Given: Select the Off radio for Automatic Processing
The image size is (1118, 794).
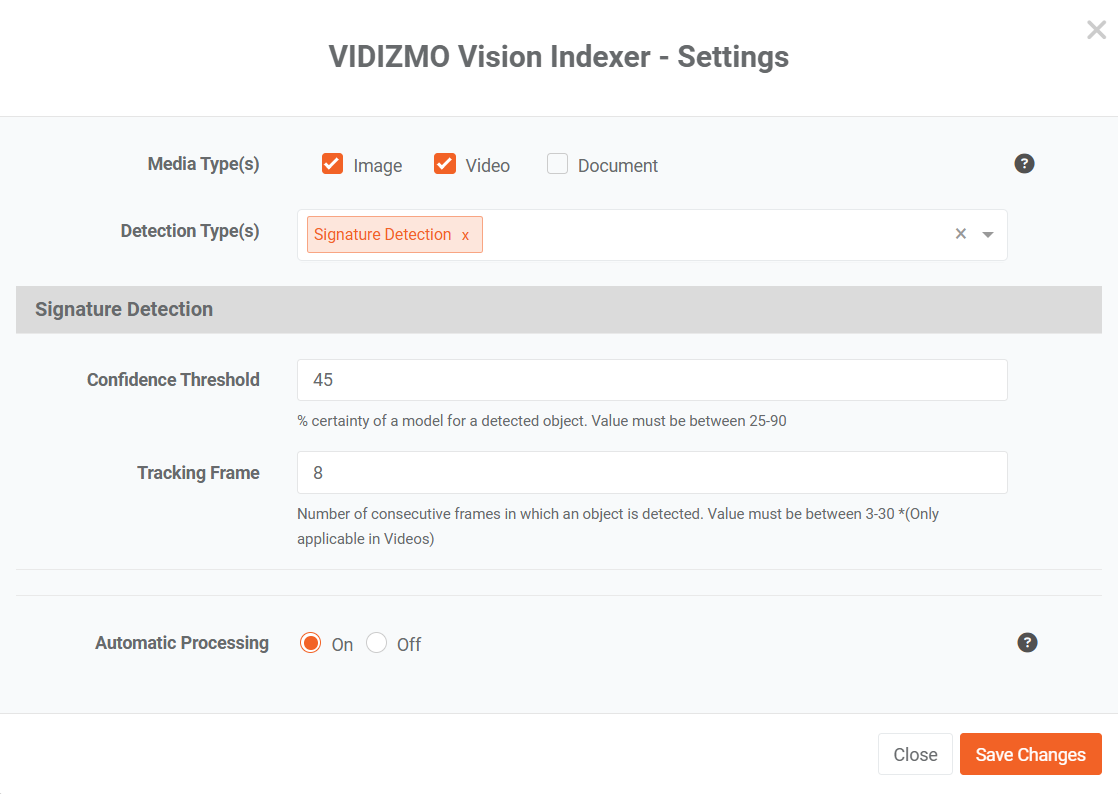Looking at the screenshot, I should (376, 643).
